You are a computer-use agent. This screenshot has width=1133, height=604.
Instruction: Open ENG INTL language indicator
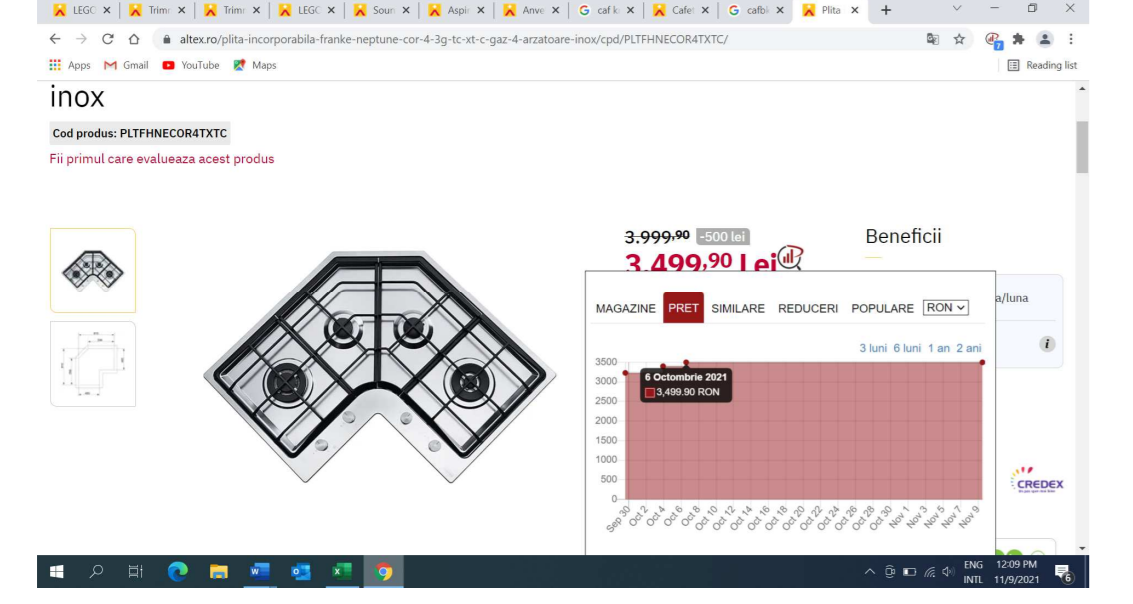point(973,571)
